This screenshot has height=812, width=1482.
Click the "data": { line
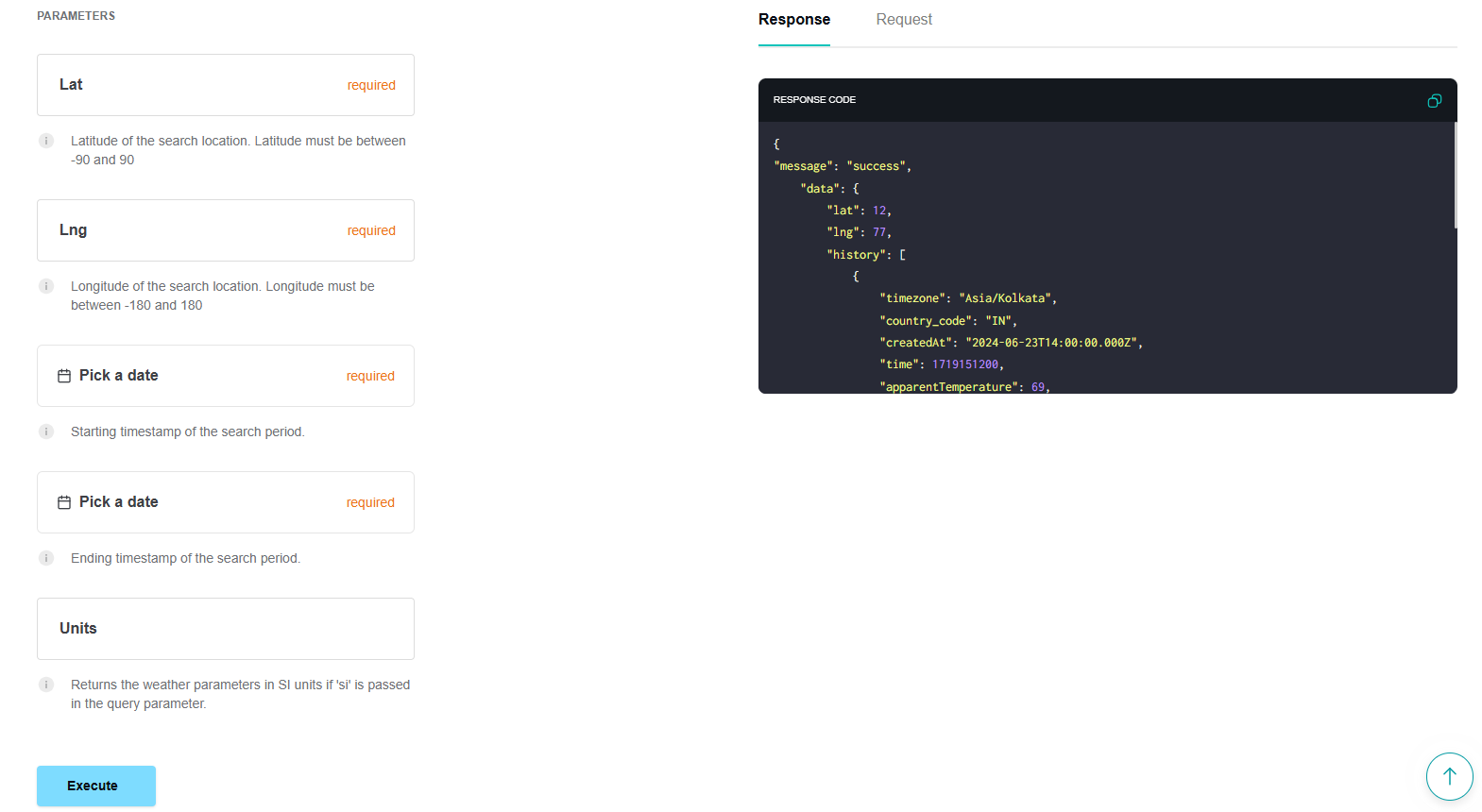[x=829, y=189]
